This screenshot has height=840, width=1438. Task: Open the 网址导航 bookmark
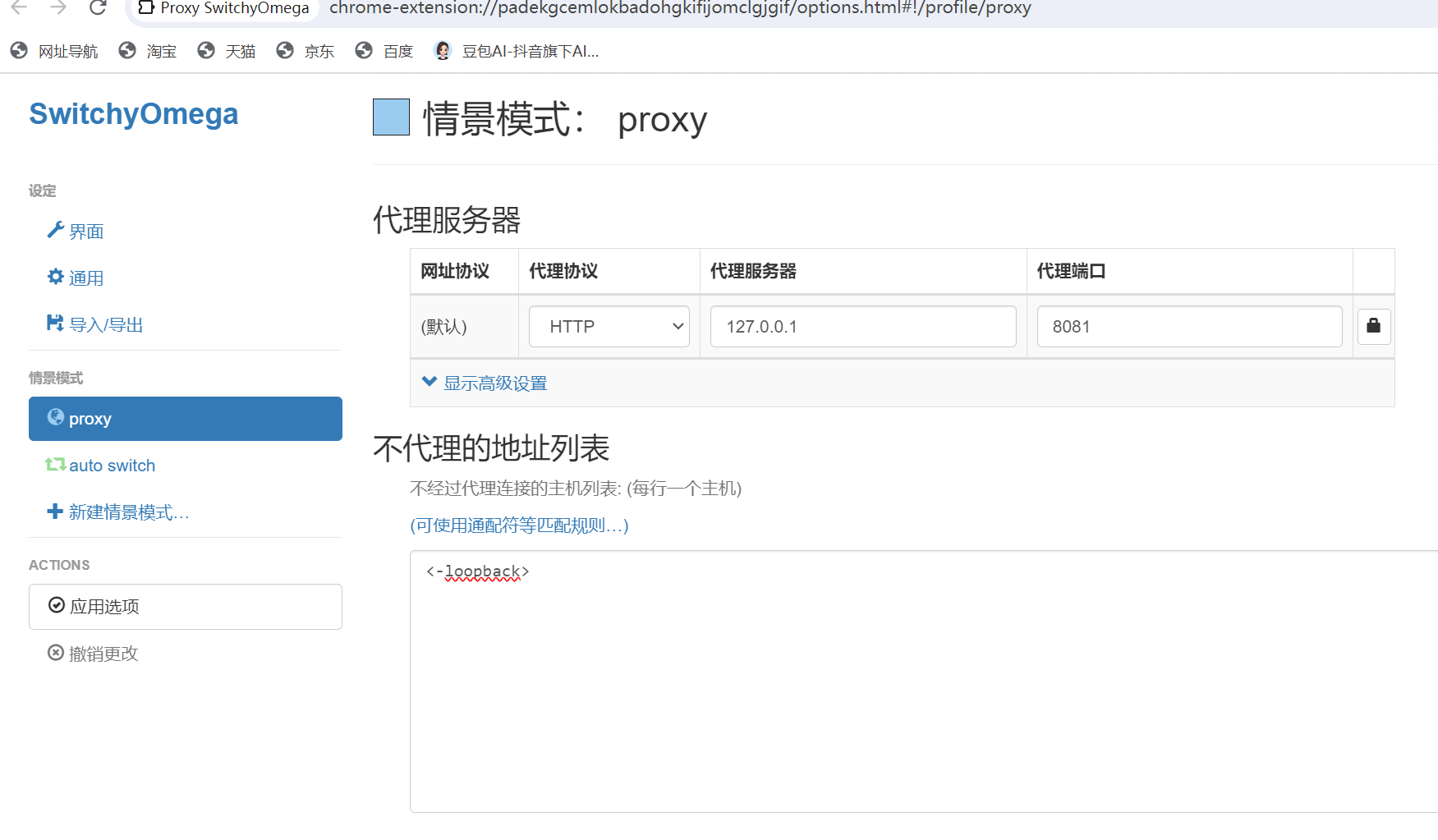(x=54, y=51)
